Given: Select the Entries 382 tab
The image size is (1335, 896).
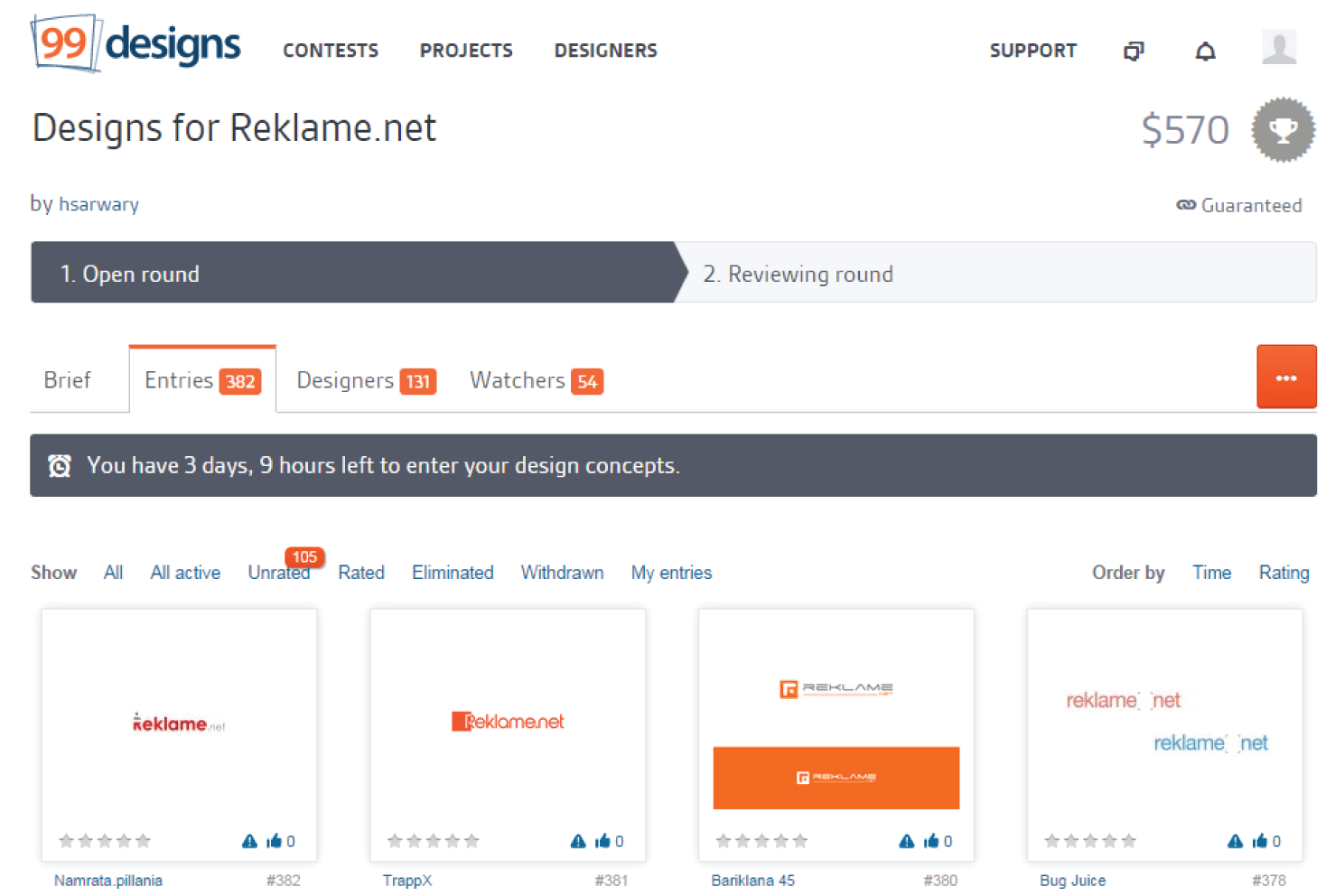Looking at the screenshot, I should (x=202, y=380).
